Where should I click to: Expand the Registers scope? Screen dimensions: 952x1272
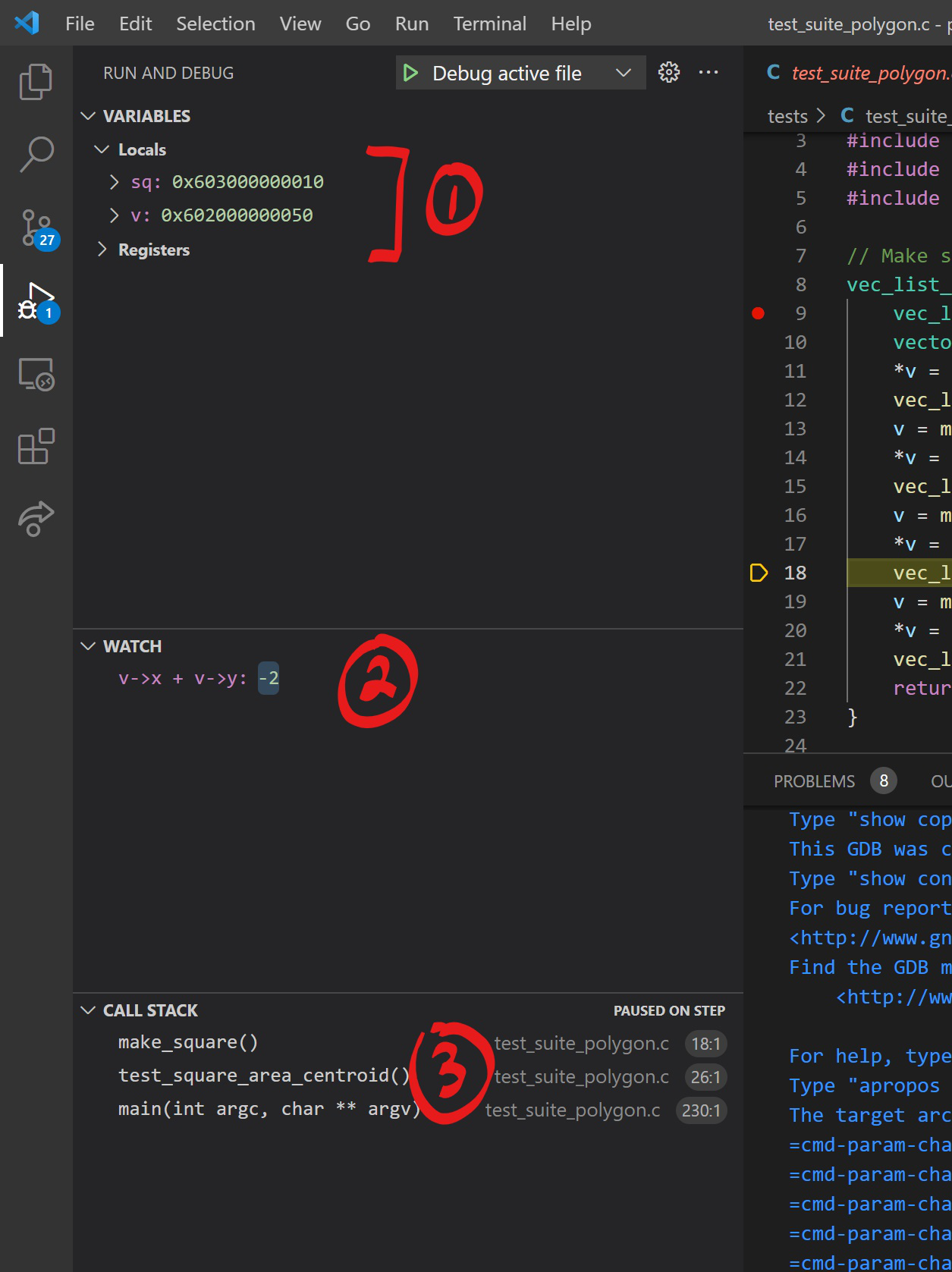click(102, 250)
